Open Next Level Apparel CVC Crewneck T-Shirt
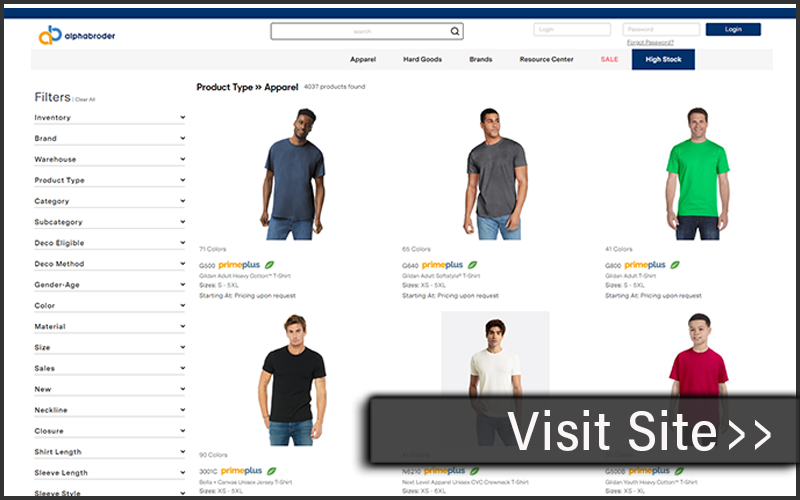 pos(465,482)
